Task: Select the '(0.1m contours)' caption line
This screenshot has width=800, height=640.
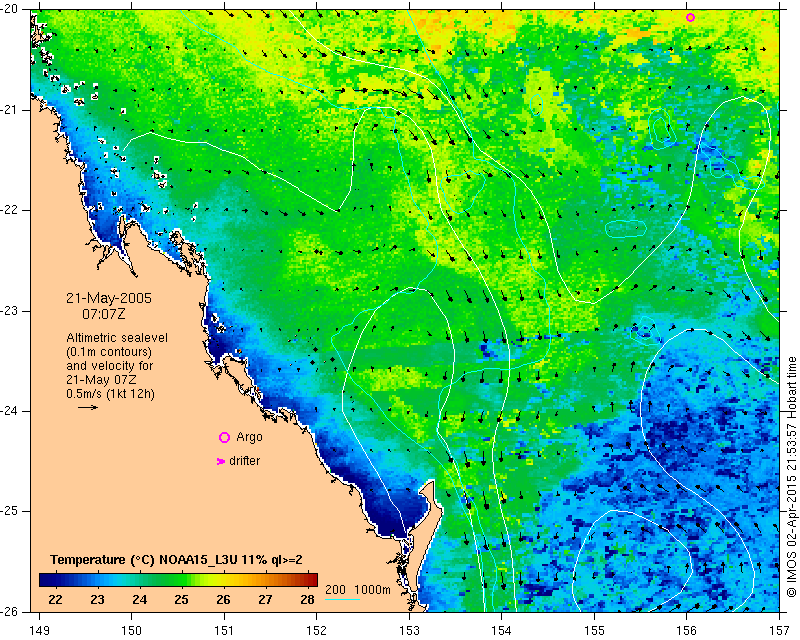Action: tap(109, 352)
